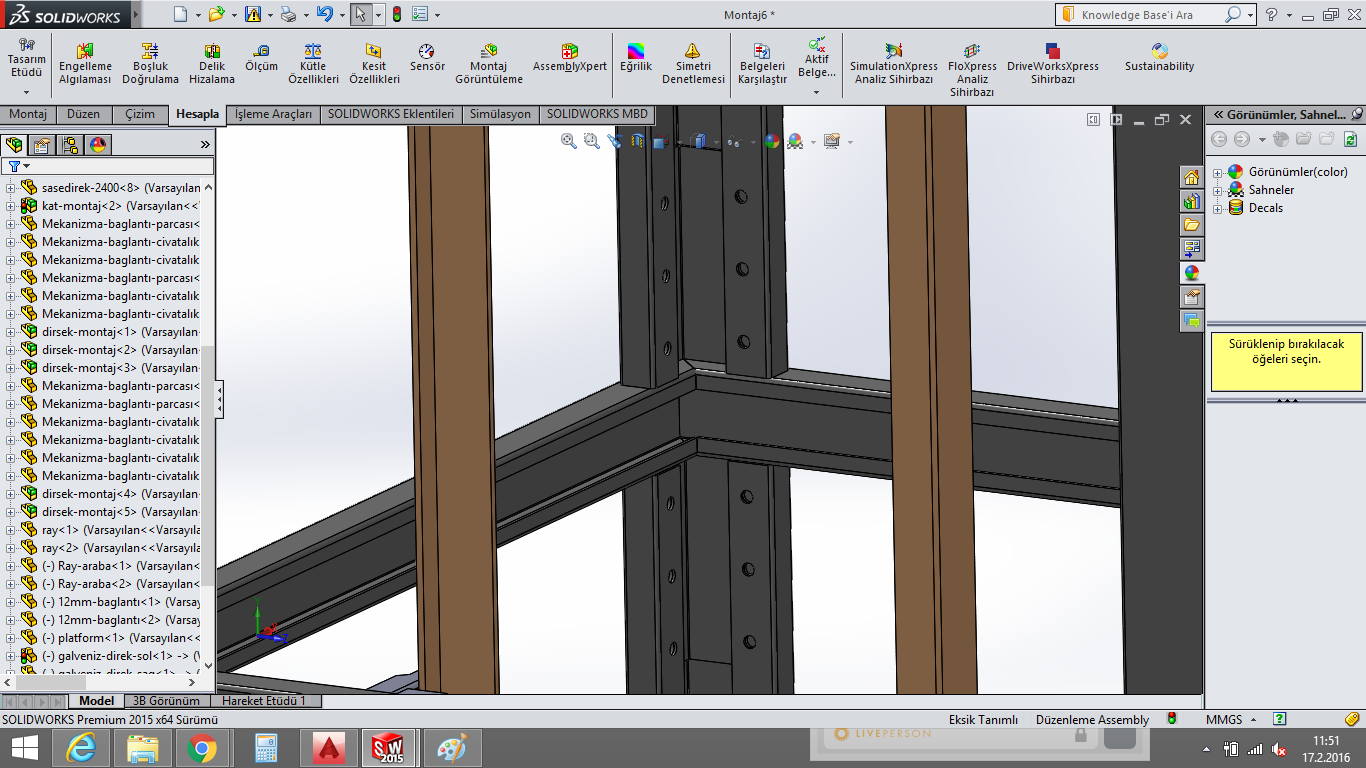Image resolution: width=1366 pixels, height=768 pixels.
Task: Click the Section View icon in viewport toolbar
Action: [638, 142]
